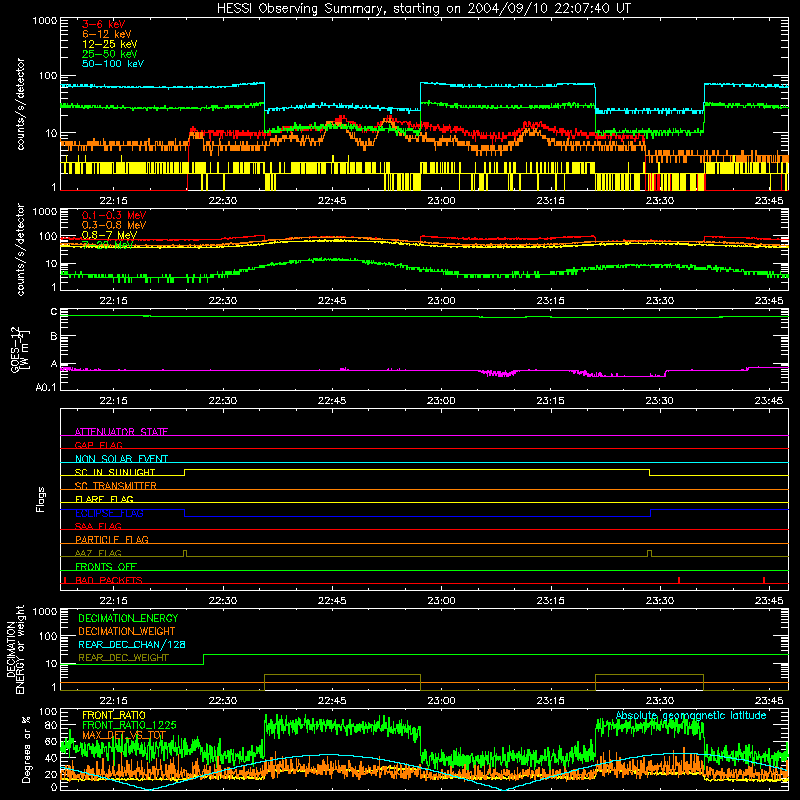Click the SAA_FLAG label
The height and width of the screenshot is (800, 800).
(98, 526)
